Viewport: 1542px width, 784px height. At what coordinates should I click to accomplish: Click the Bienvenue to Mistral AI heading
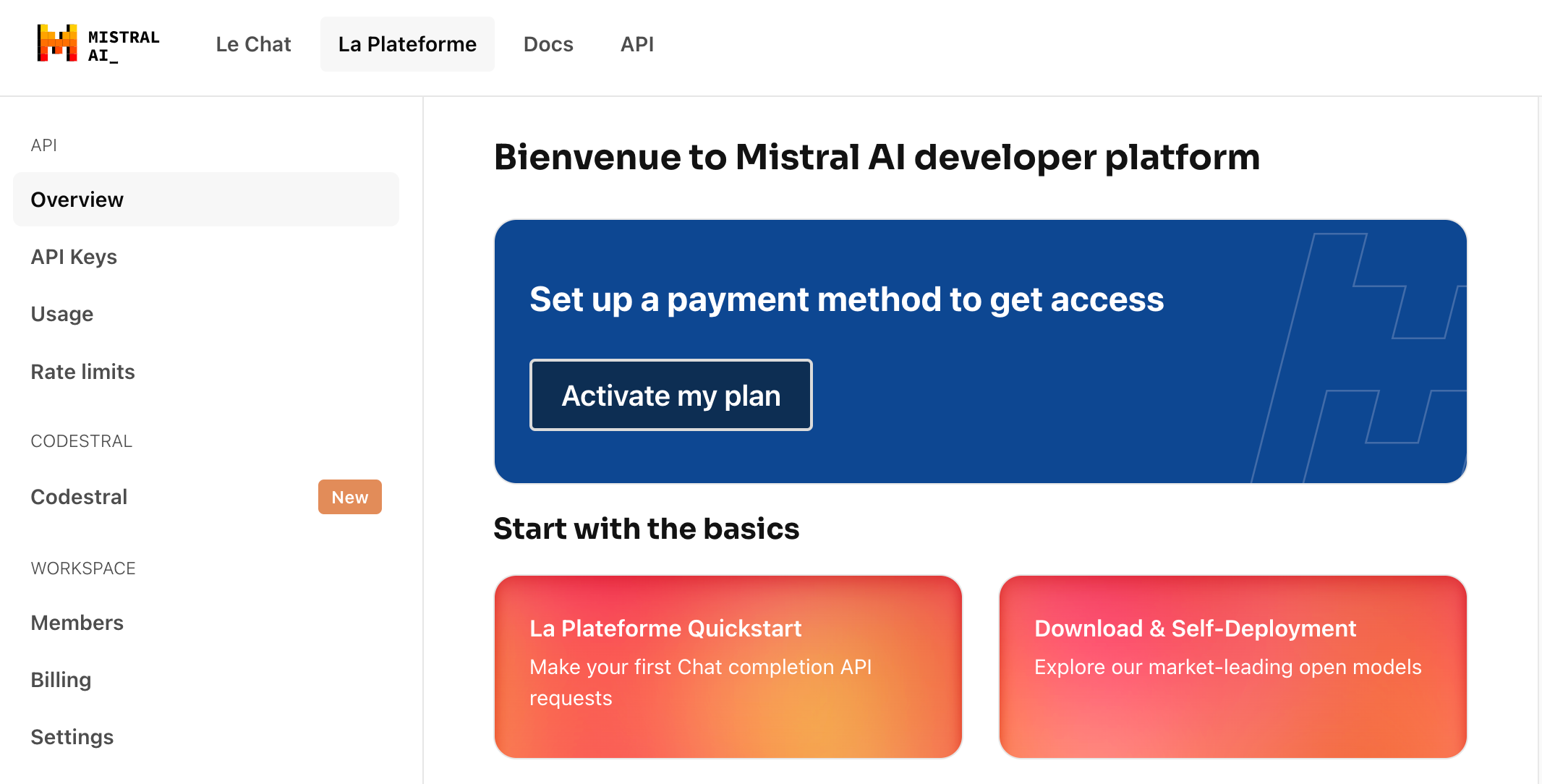(x=877, y=157)
